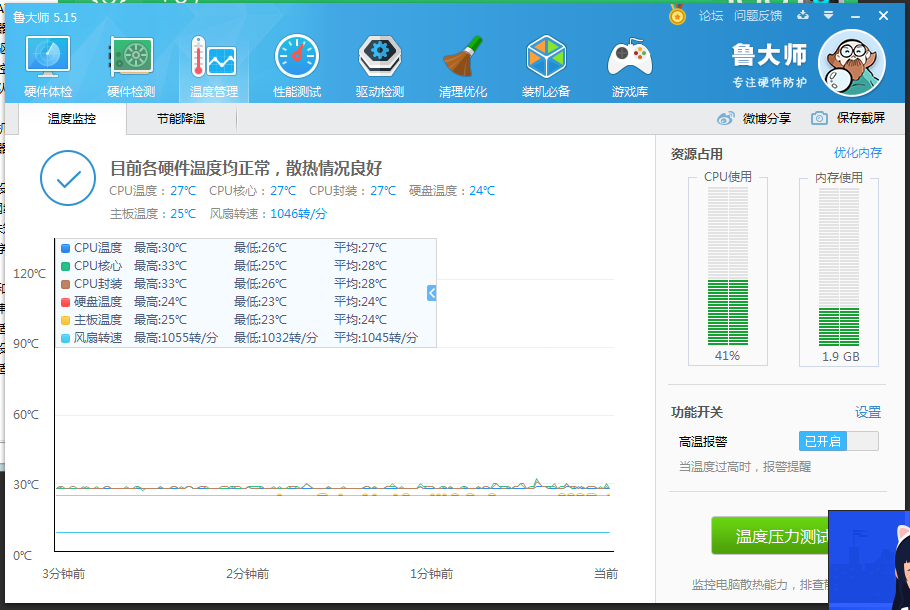Click the CPU使用 usage bar meter

[728, 266]
